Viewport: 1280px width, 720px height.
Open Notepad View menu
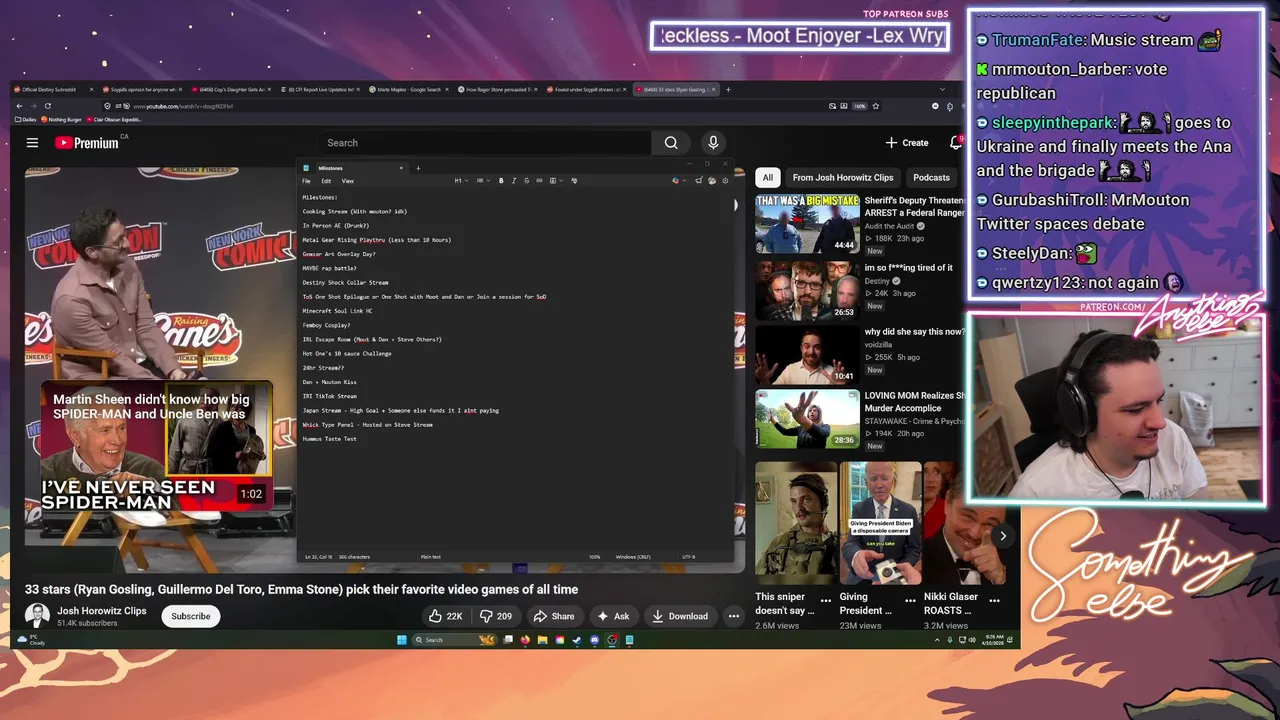pos(347,181)
